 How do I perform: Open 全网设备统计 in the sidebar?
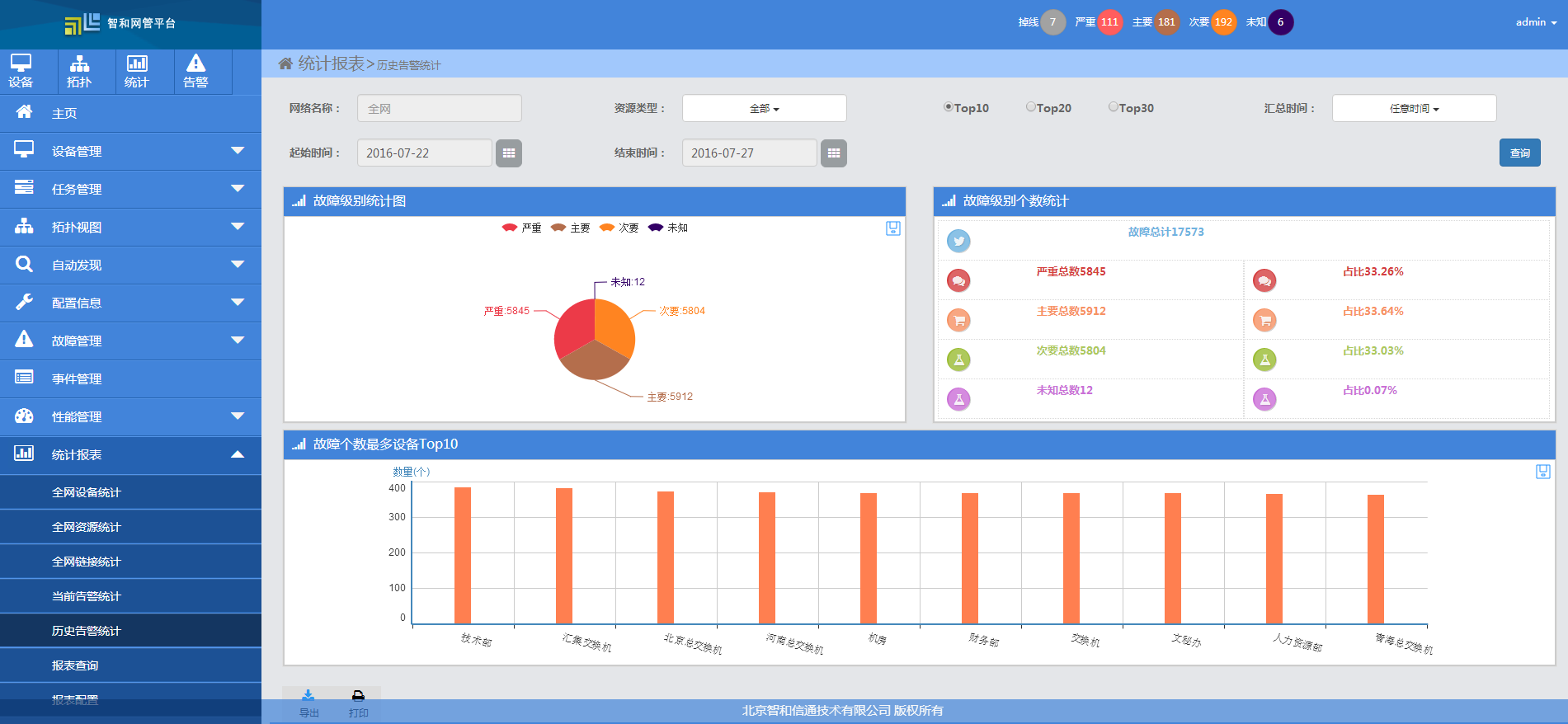(x=87, y=492)
